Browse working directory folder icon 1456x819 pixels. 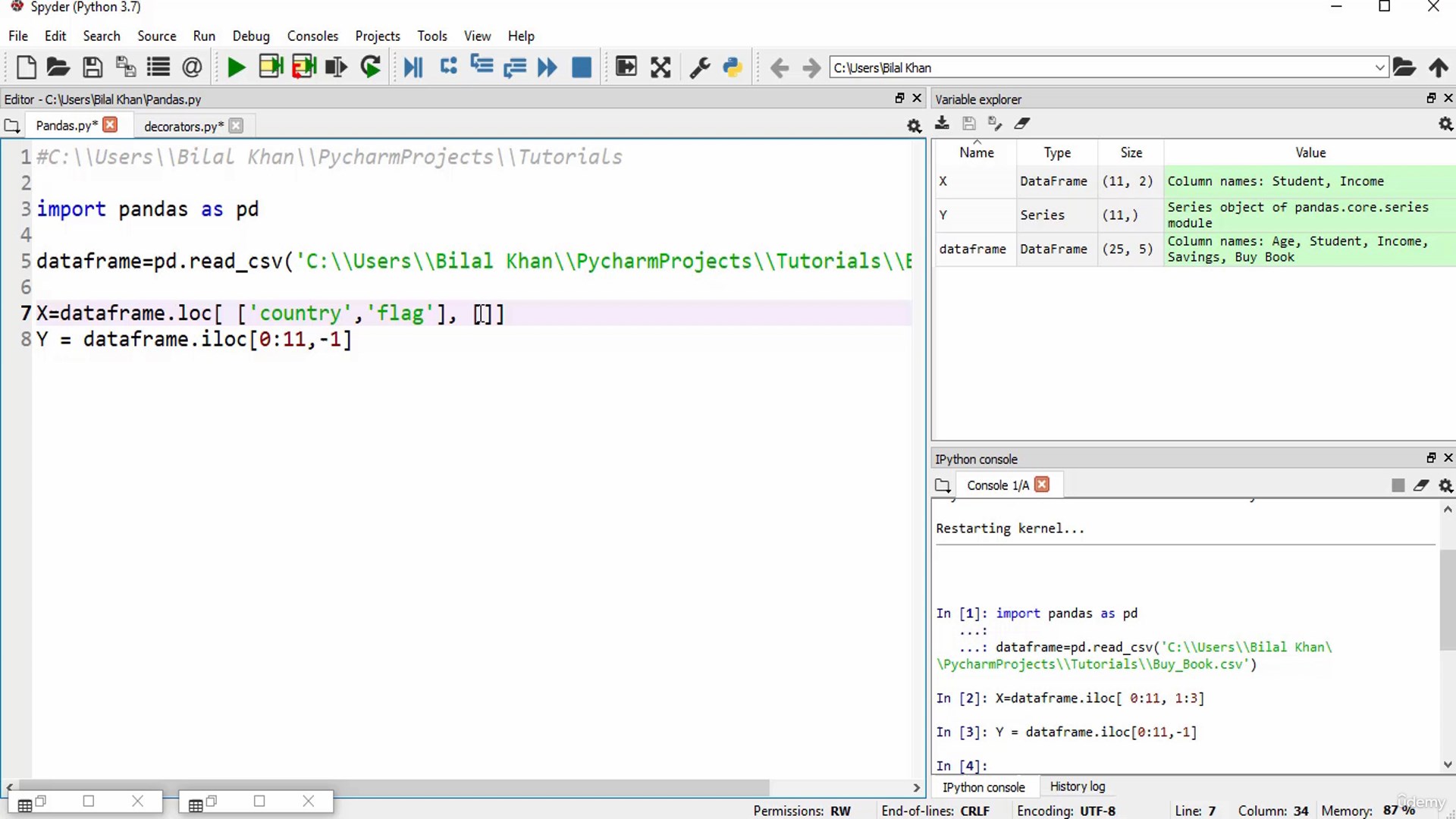(x=1404, y=67)
